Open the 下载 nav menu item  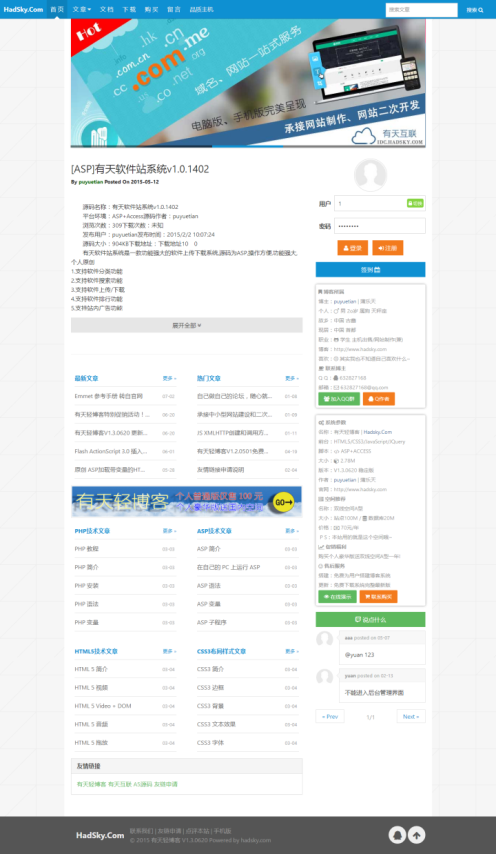(x=129, y=9)
